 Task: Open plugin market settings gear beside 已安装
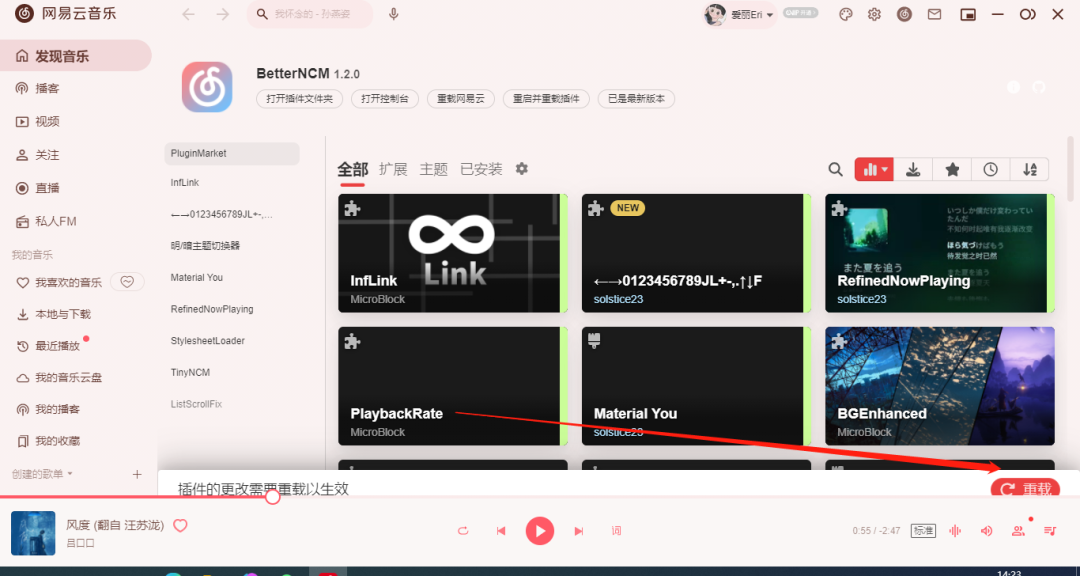tap(522, 169)
